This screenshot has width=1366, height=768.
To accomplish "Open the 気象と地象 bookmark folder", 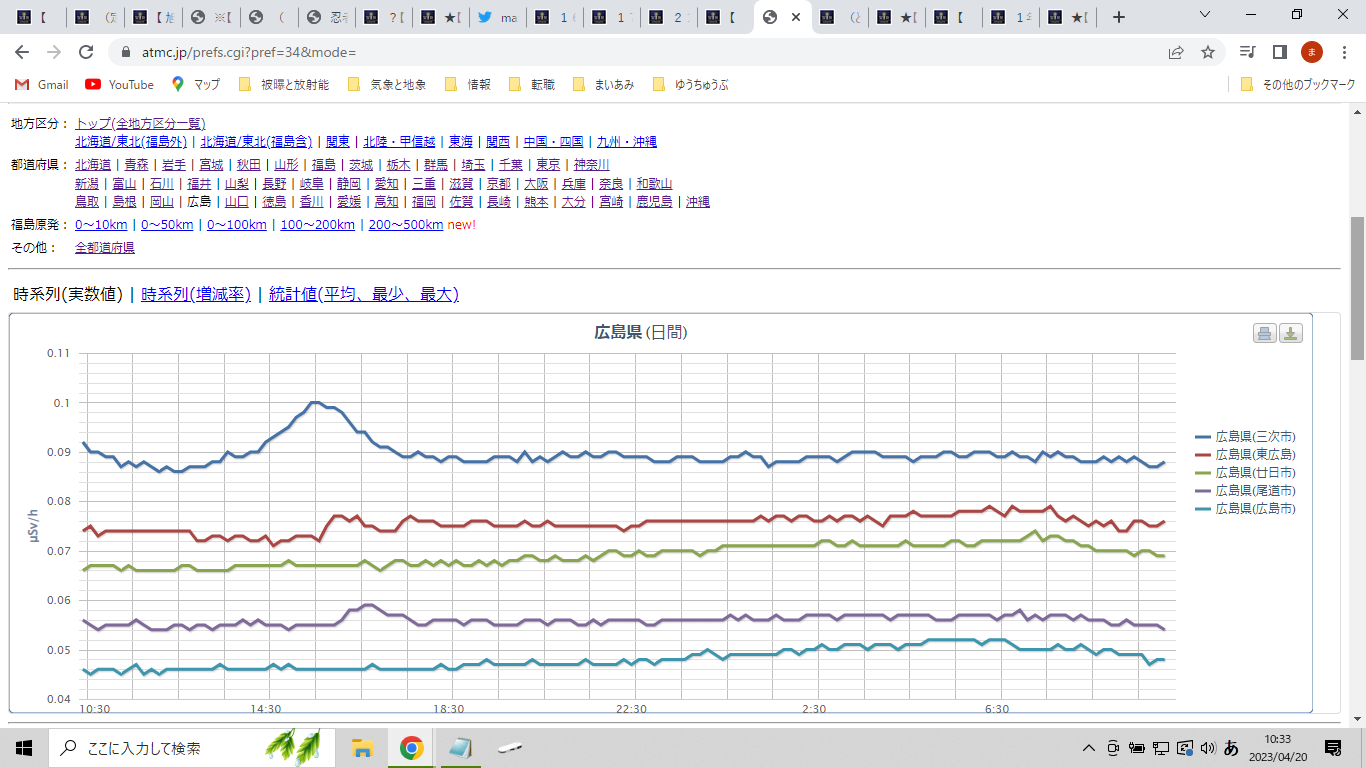I will tap(386, 85).
